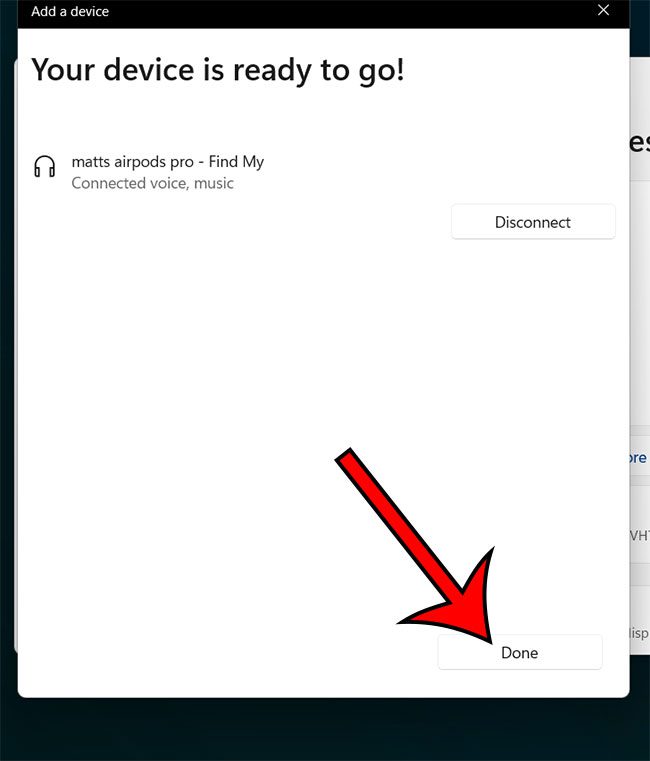
Task: Click the Connected voice, music status text
Action: click(152, 183)
